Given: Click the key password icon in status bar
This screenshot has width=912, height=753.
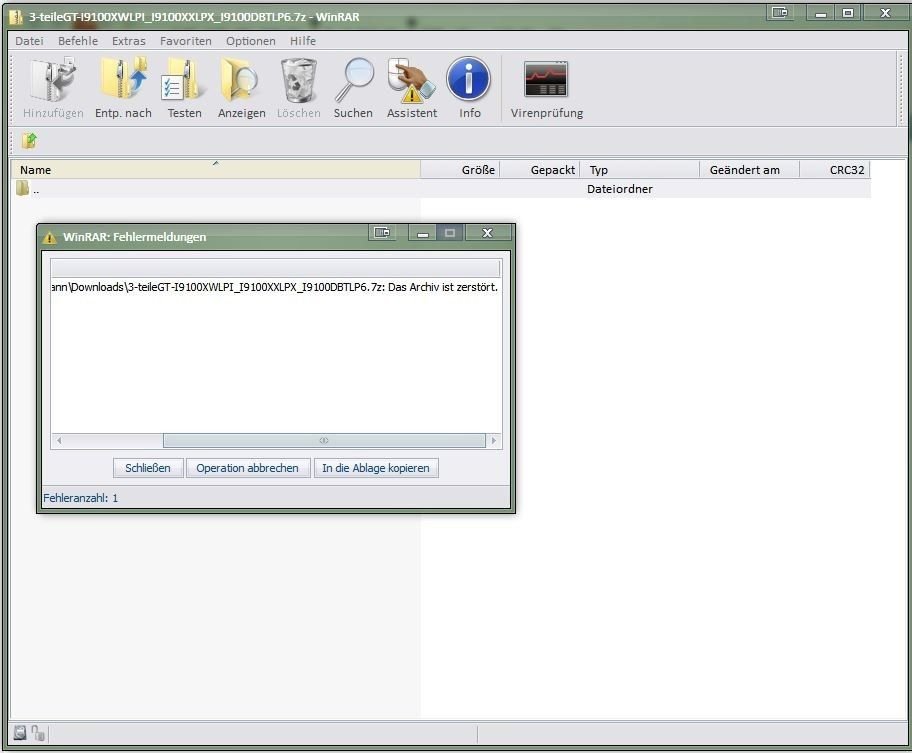Looking at the screenshot, I should [x=38, y=733].
